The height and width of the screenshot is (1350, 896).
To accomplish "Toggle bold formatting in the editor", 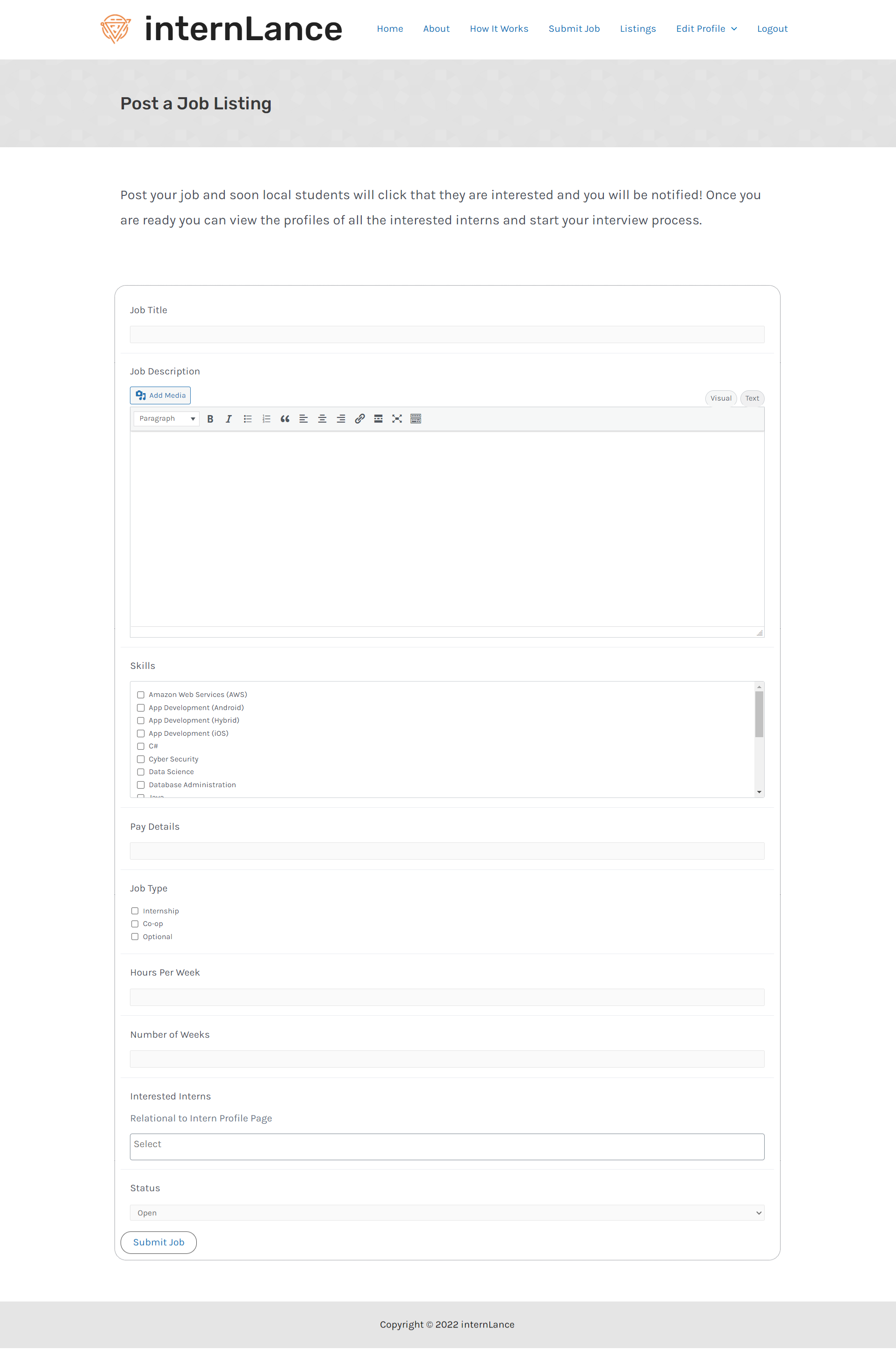I will coord(210,419).
